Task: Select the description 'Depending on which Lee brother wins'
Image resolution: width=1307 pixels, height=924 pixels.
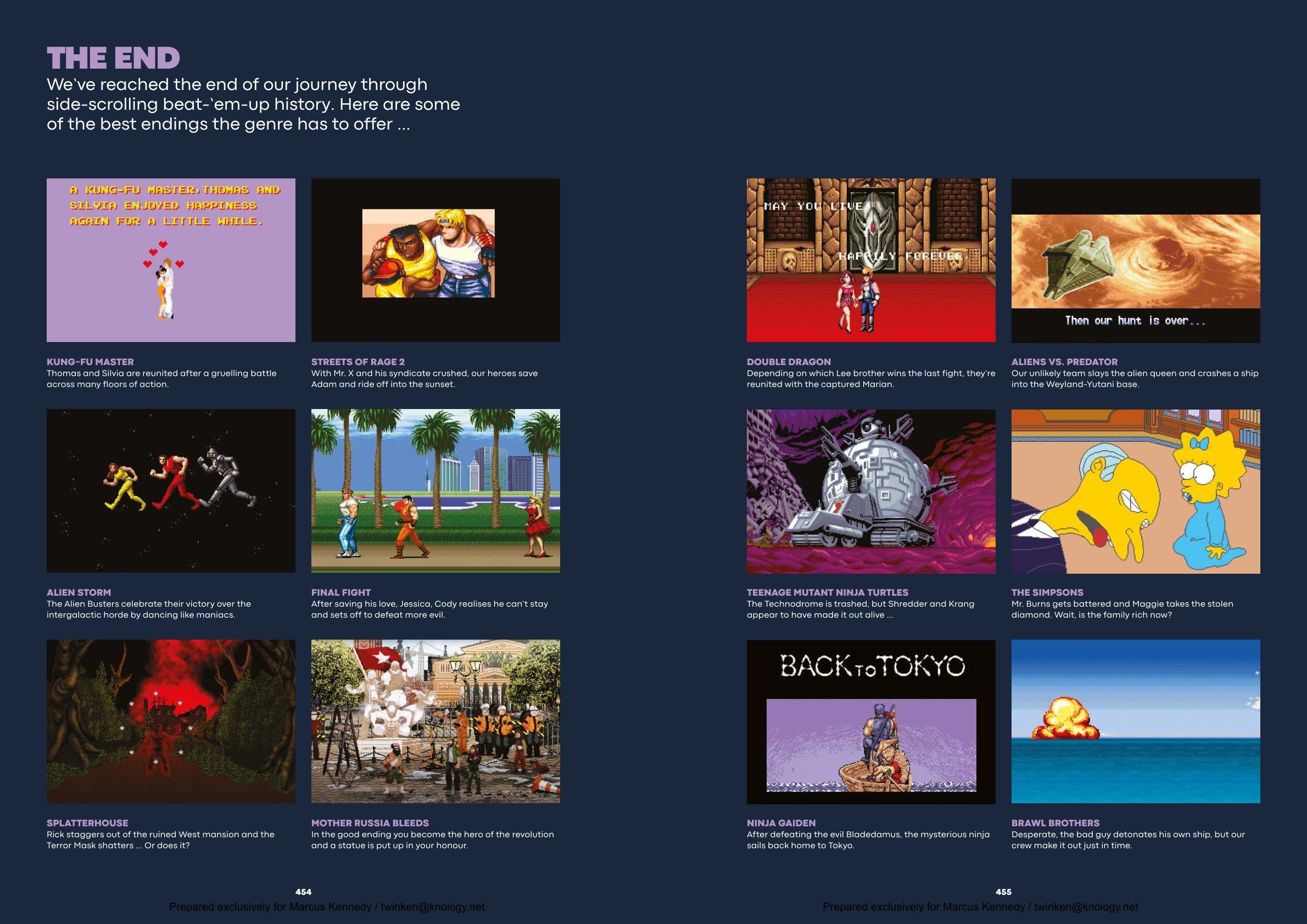Action: (871, 379)
